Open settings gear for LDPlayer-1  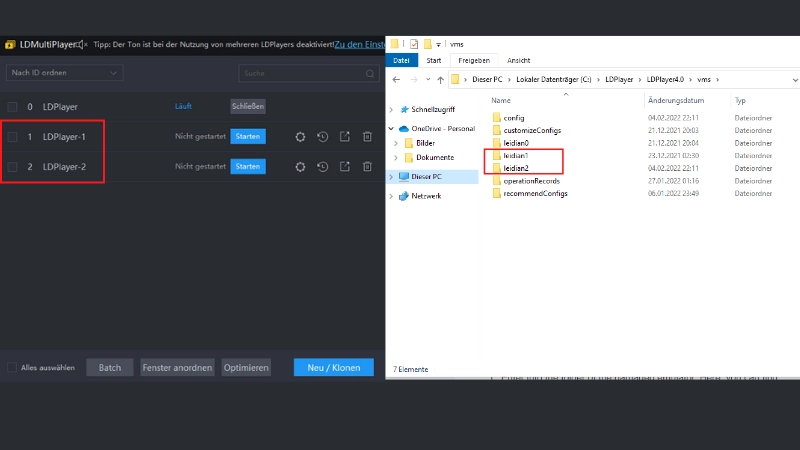click(300, 137)
